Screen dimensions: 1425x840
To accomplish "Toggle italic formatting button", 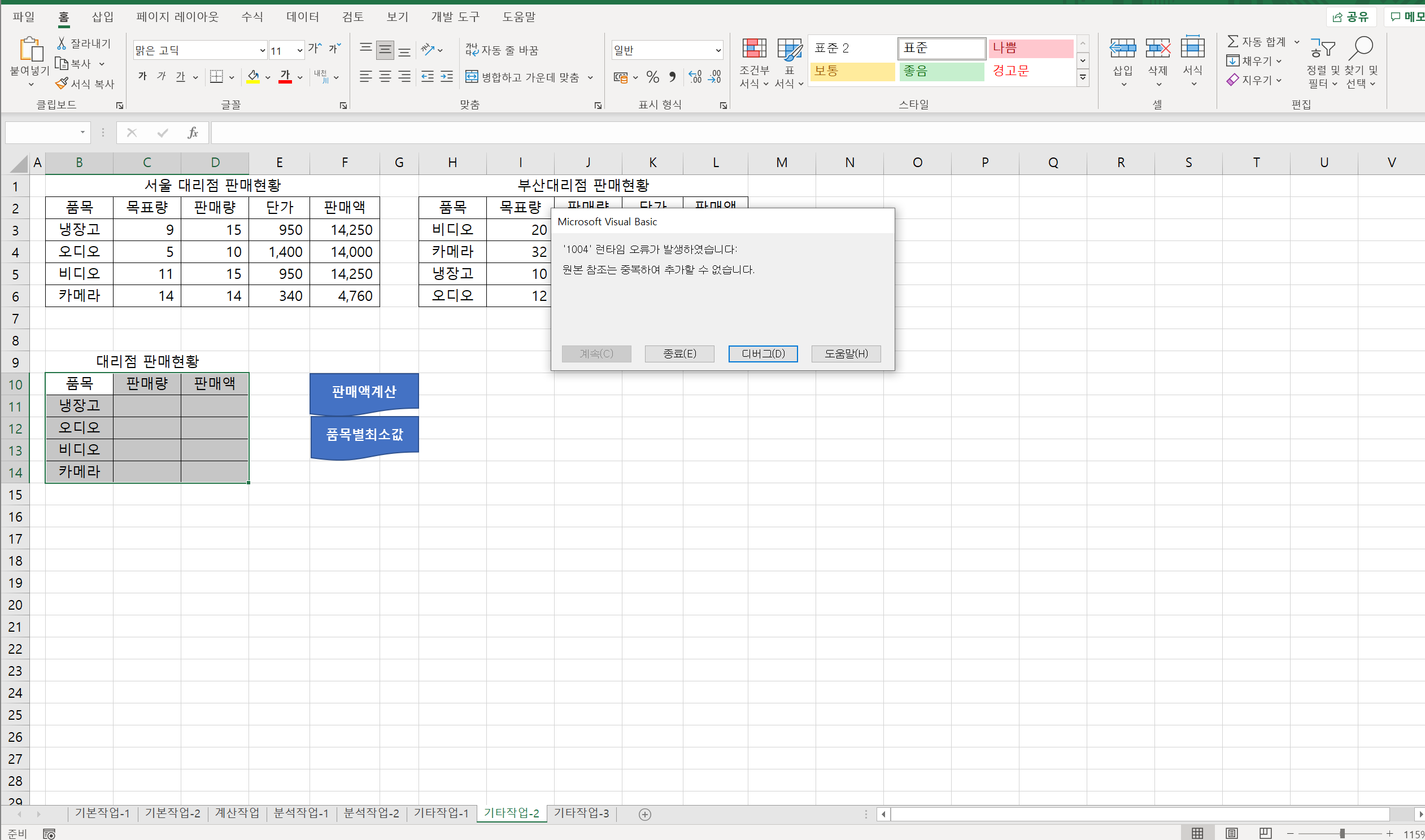I will coord(162,76).
